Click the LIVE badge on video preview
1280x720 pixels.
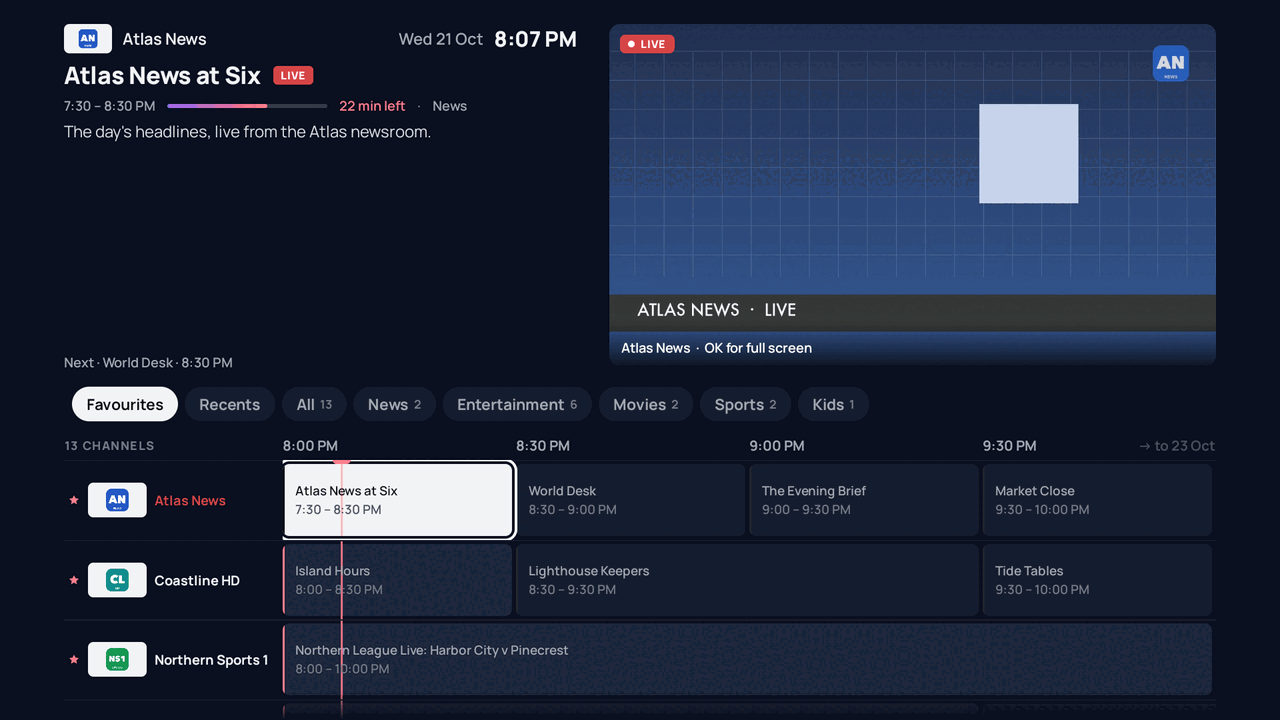tap(647, 44)
